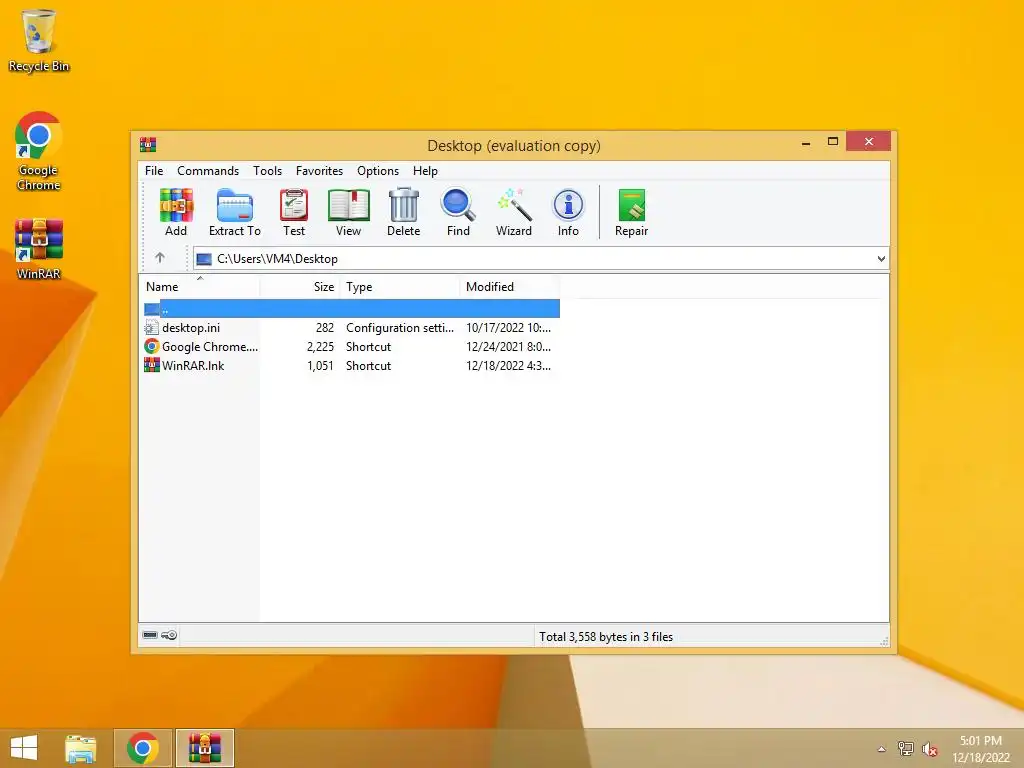Open the Options menu
The height and width of the screenshot is (768, 1024).
tap(377, 170)
